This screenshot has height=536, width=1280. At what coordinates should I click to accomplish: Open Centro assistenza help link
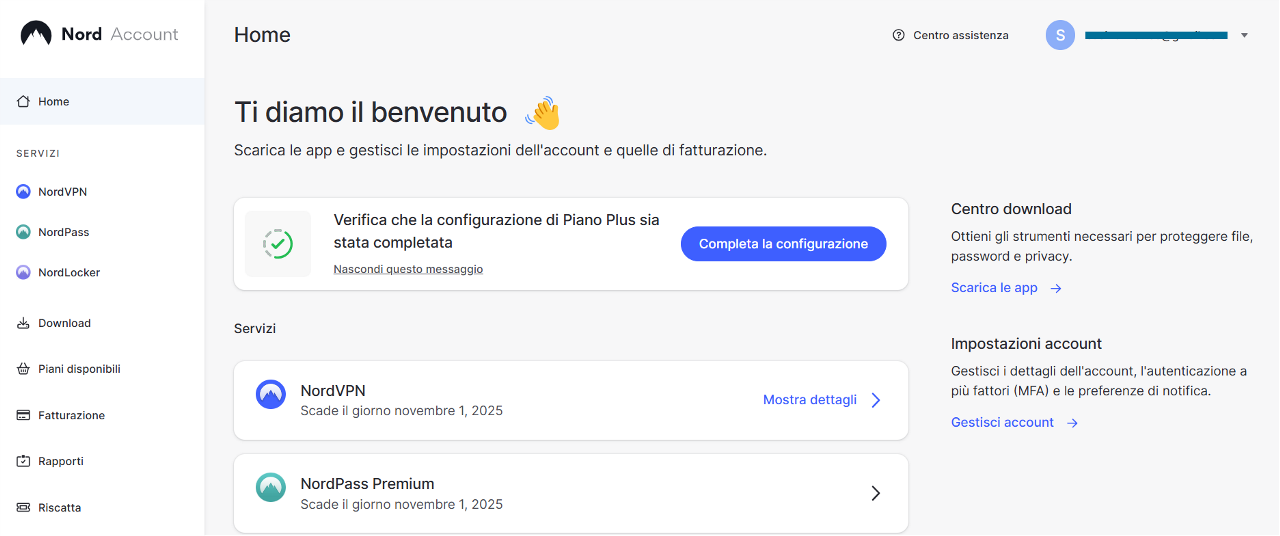coord(950,35)
